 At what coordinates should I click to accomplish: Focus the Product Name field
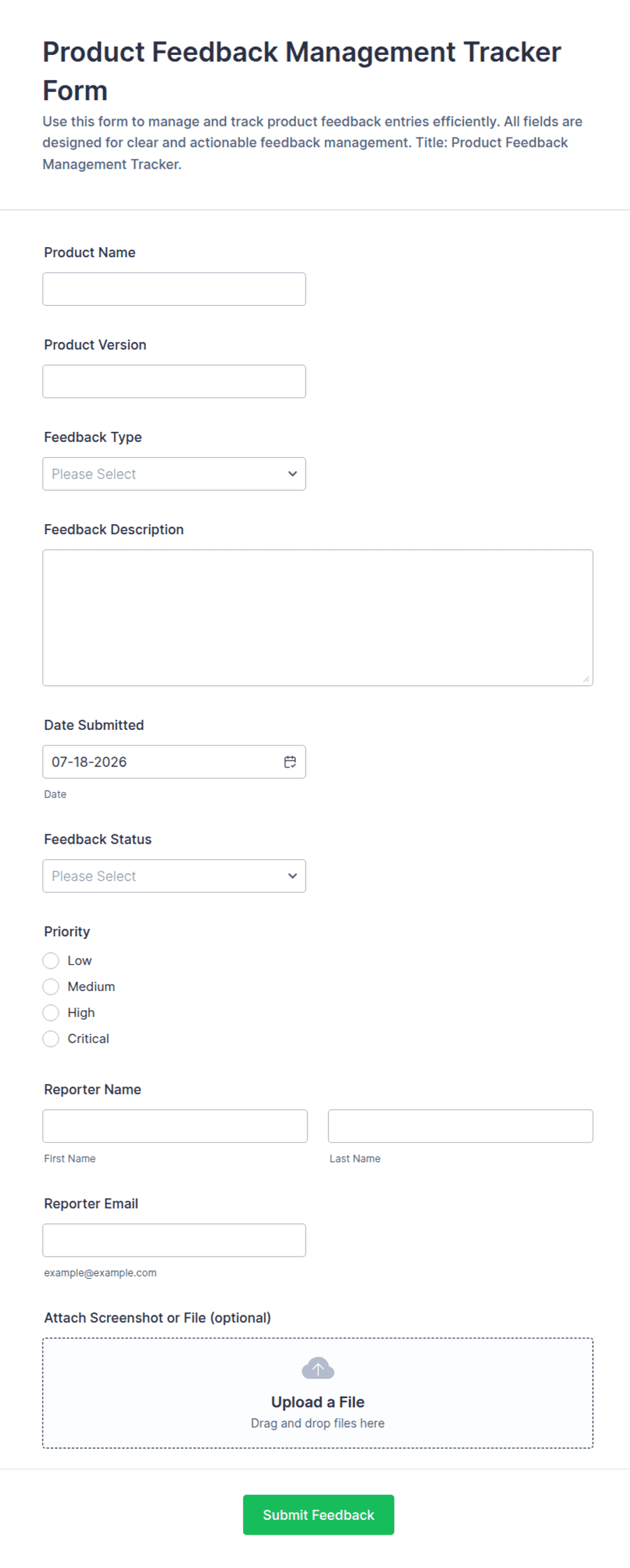[x=174, y=289]
